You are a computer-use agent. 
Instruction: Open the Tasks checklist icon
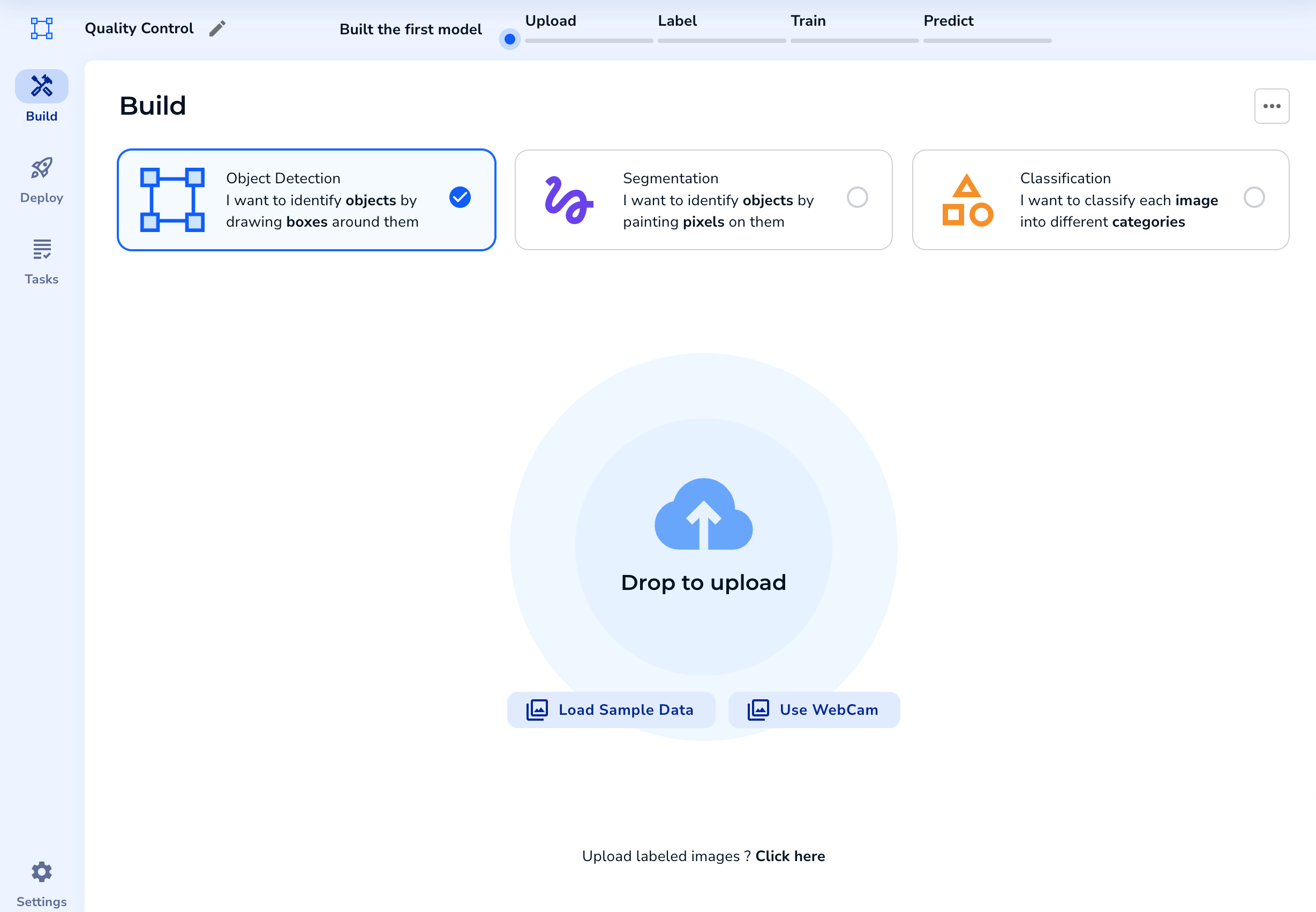42,249
